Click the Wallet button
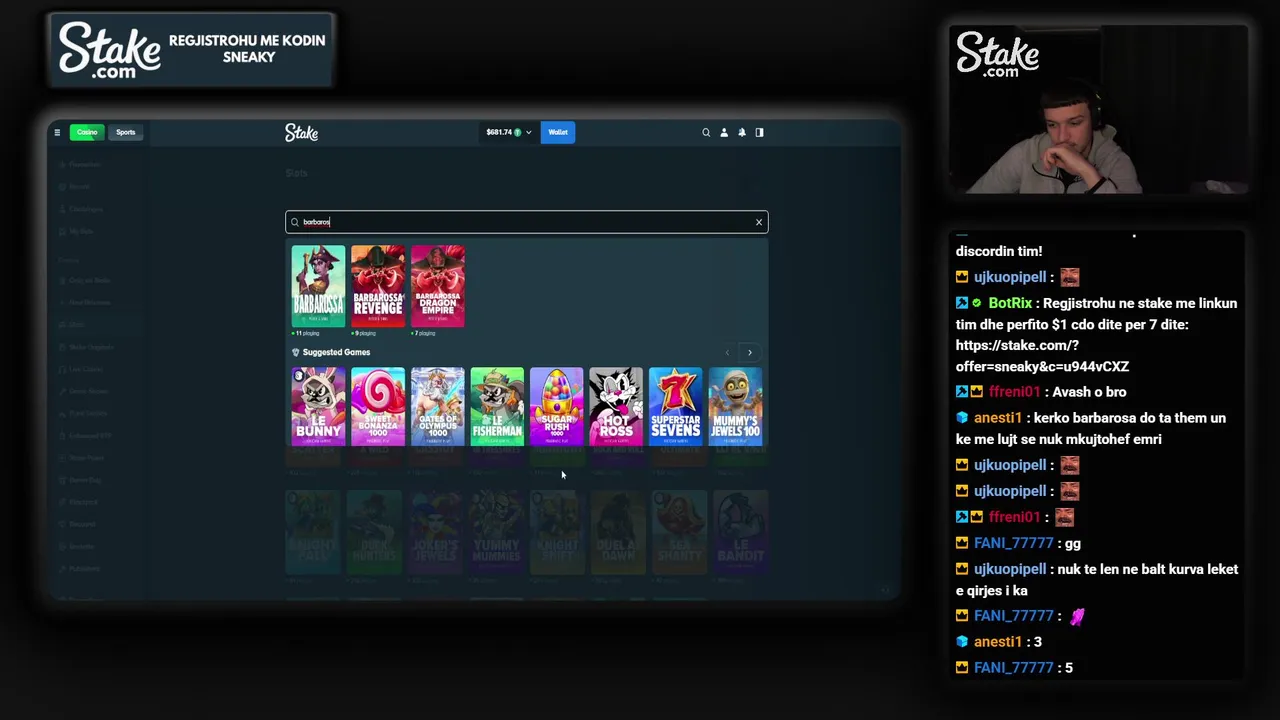 558,132
